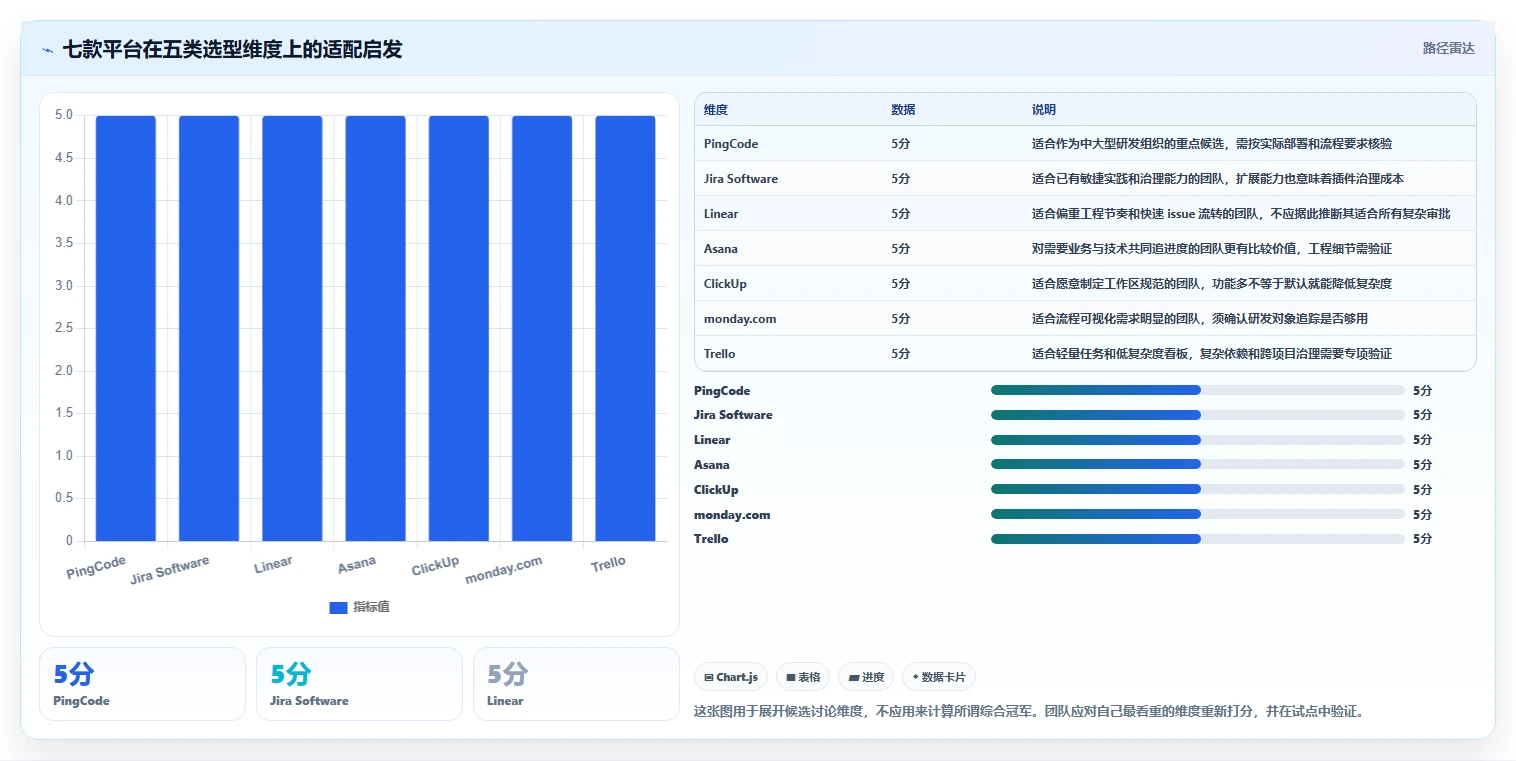Click the description starting 适合轻量任务

[x=1212, y=354]
